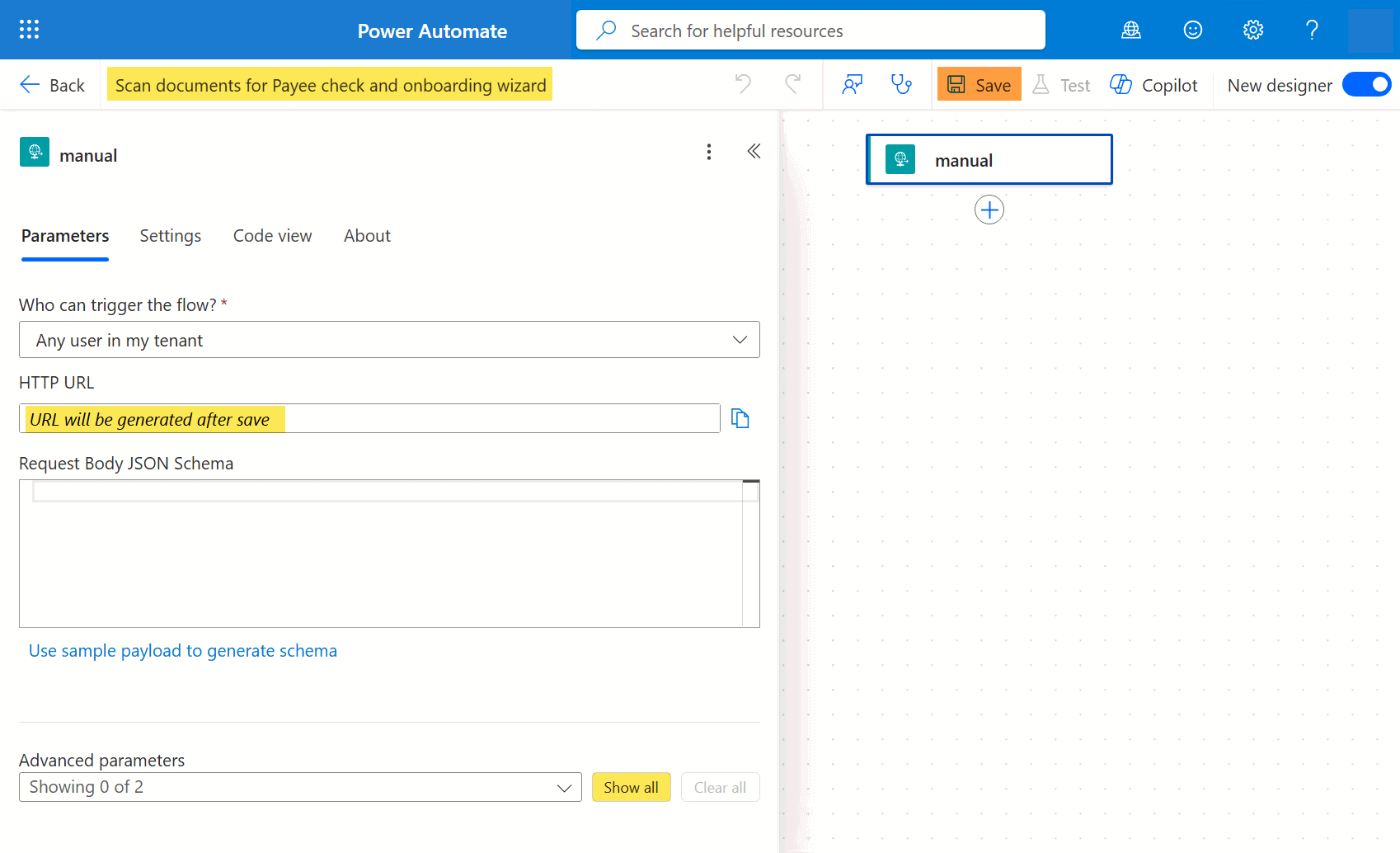This screenshot has height=853, width=1400.
Task: Click the Redo arrow
Action: tap(792, 84)
